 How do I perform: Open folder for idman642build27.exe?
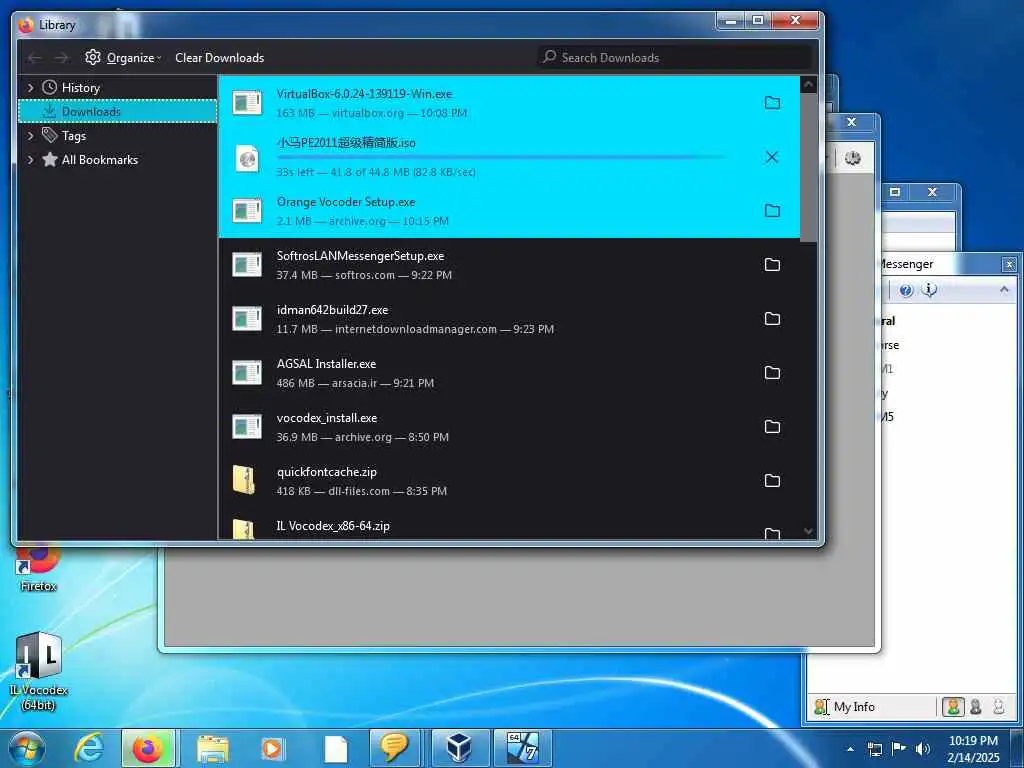[x=772, y=319]
